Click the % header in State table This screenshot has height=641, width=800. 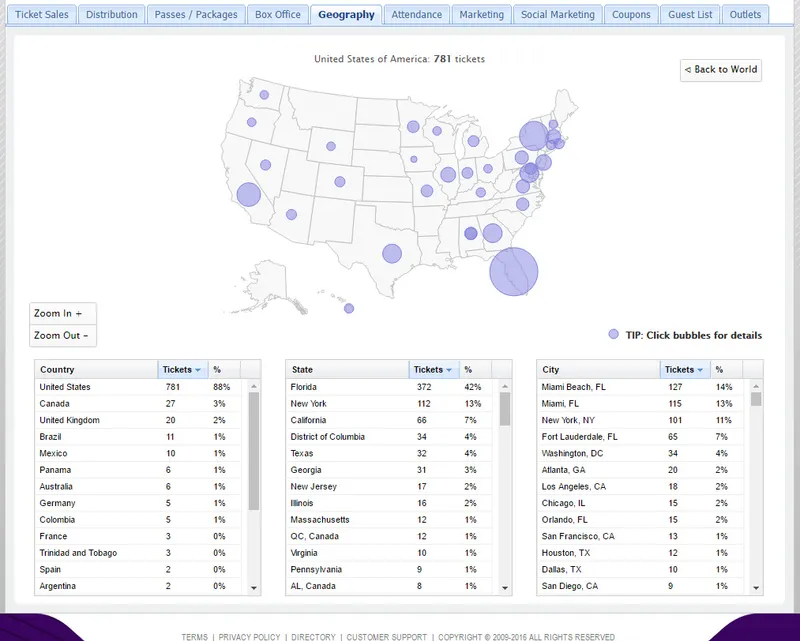(475, 369)
